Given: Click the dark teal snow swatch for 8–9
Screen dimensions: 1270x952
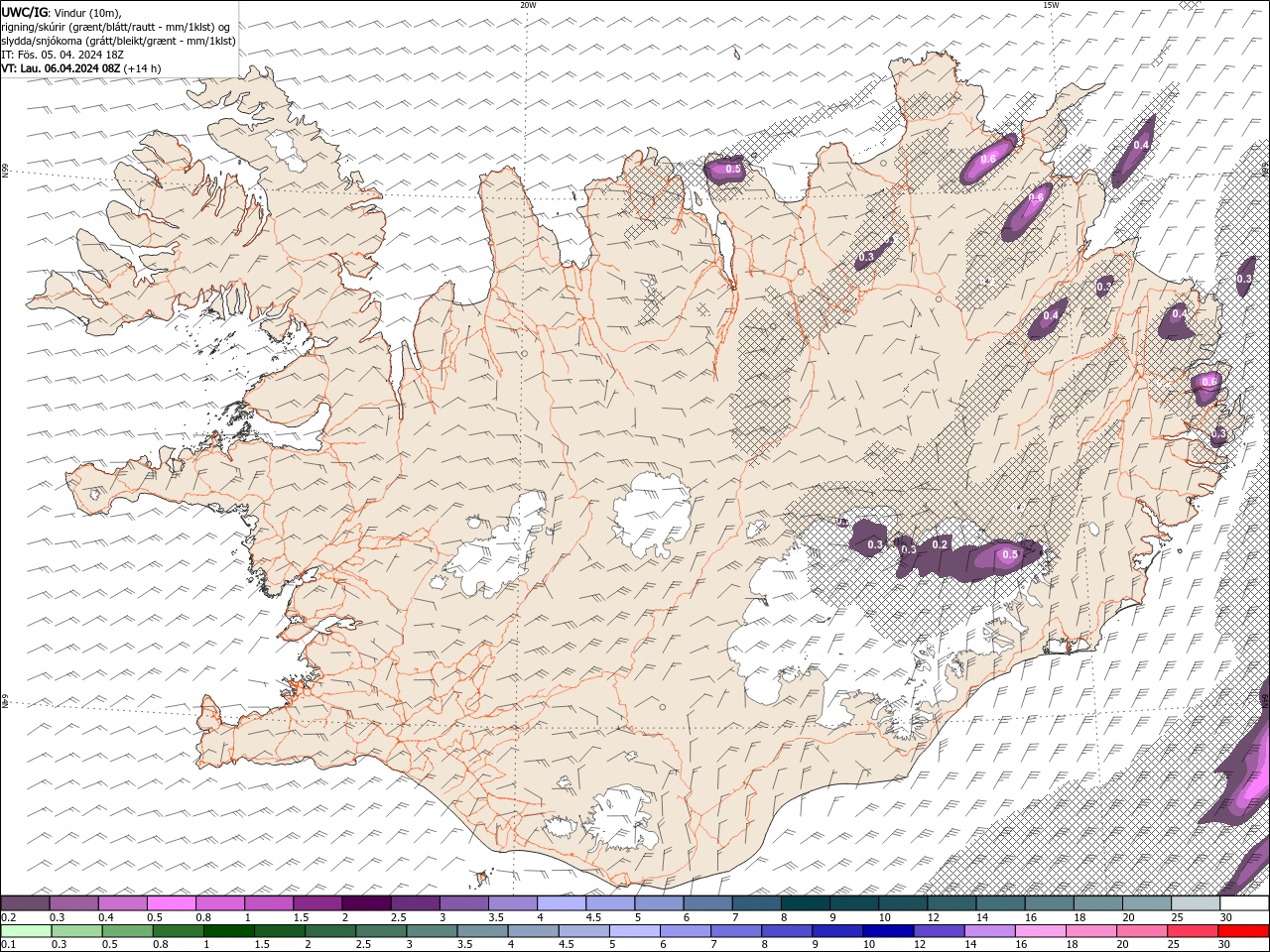Looking at the screenshot, I should coord(805,903).
